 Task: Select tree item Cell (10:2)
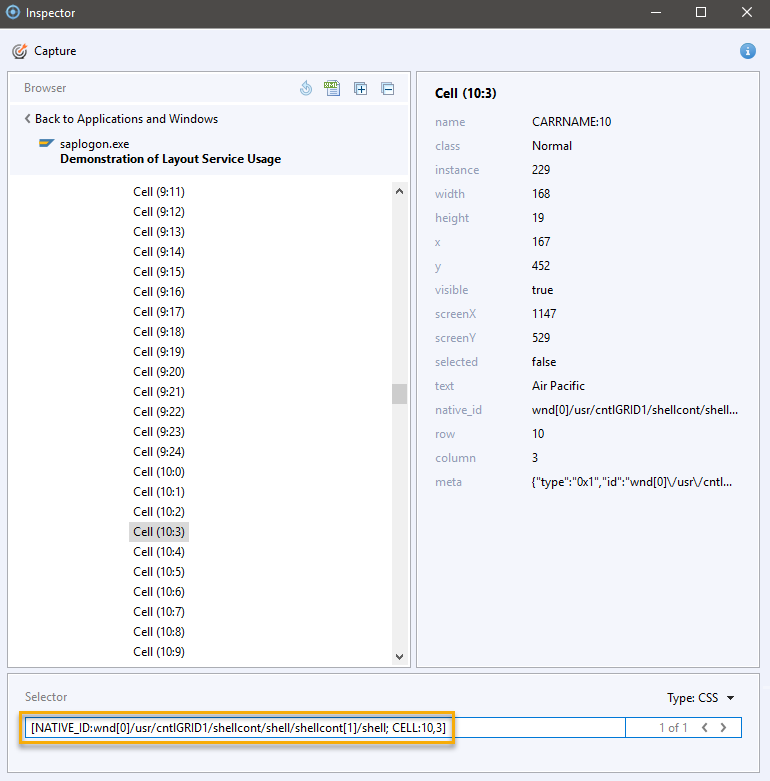159,512
